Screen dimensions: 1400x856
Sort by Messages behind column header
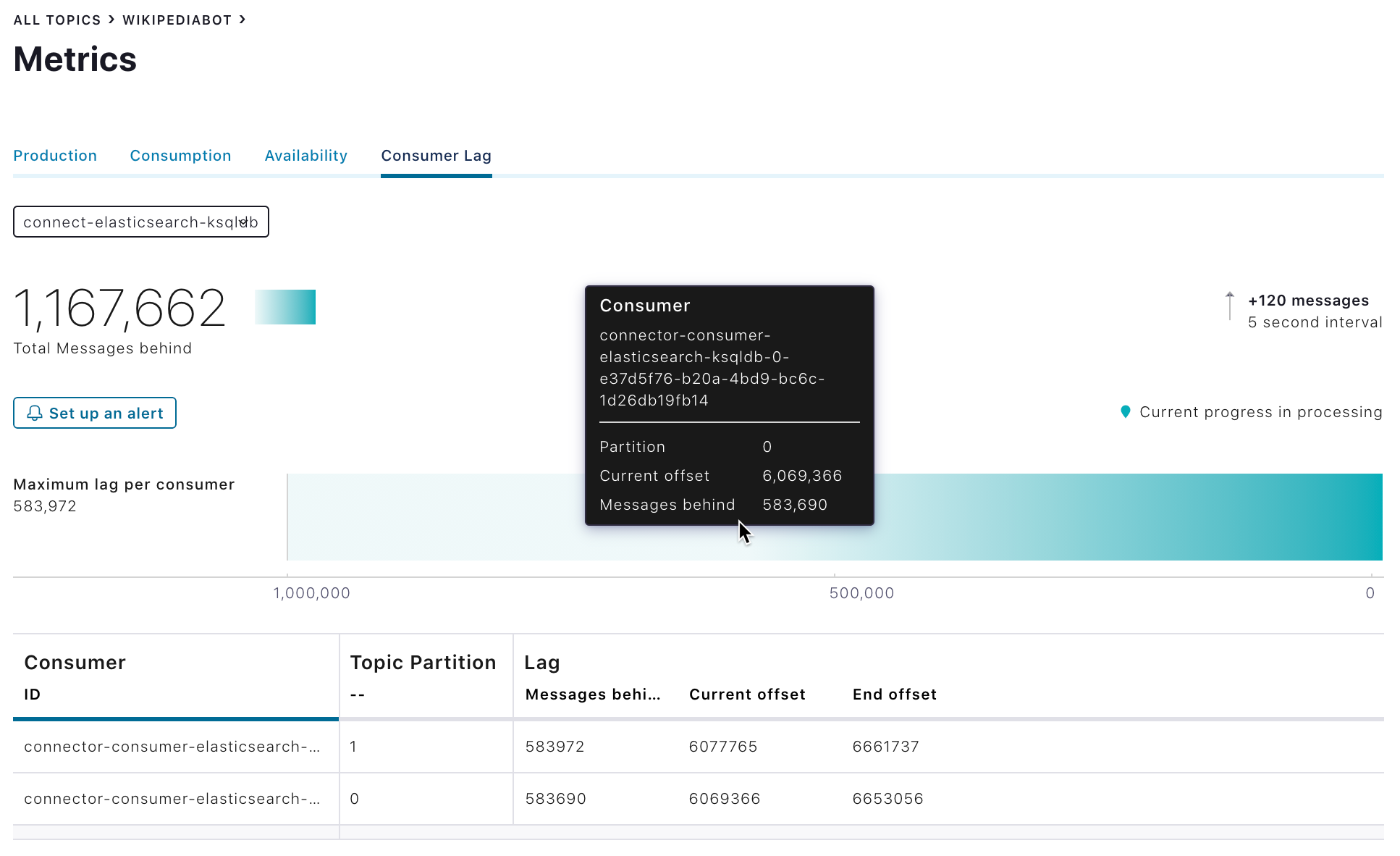coord(592,694)
